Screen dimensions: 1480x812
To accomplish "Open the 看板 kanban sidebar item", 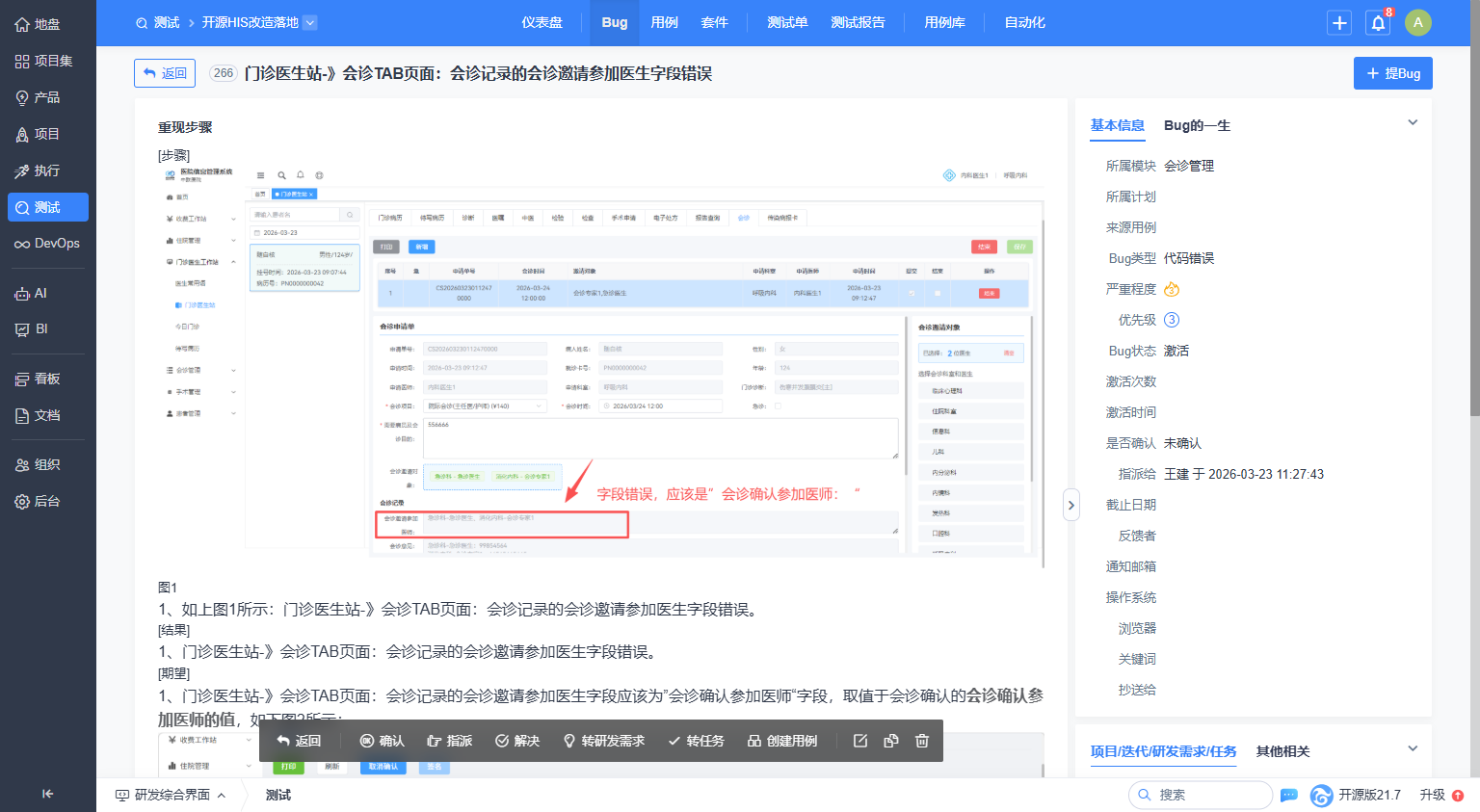I will tap(47, 379).
